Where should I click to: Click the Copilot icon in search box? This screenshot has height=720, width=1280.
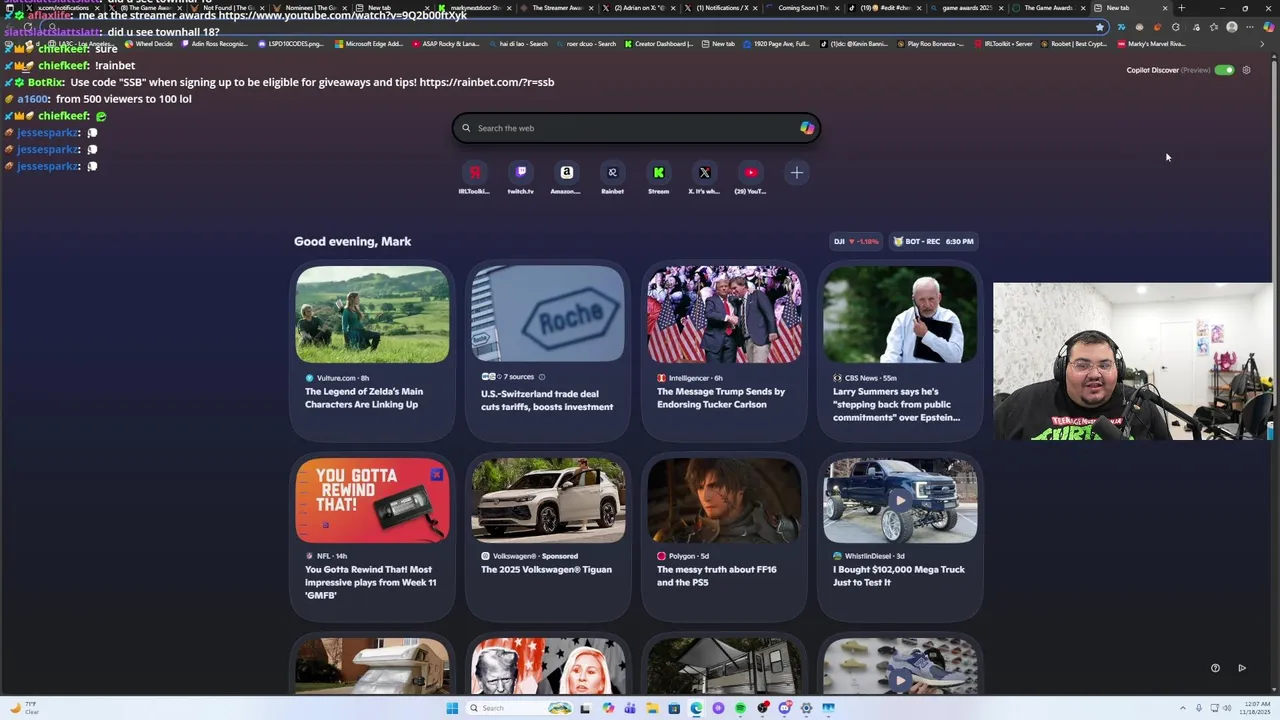pos(807,128)
